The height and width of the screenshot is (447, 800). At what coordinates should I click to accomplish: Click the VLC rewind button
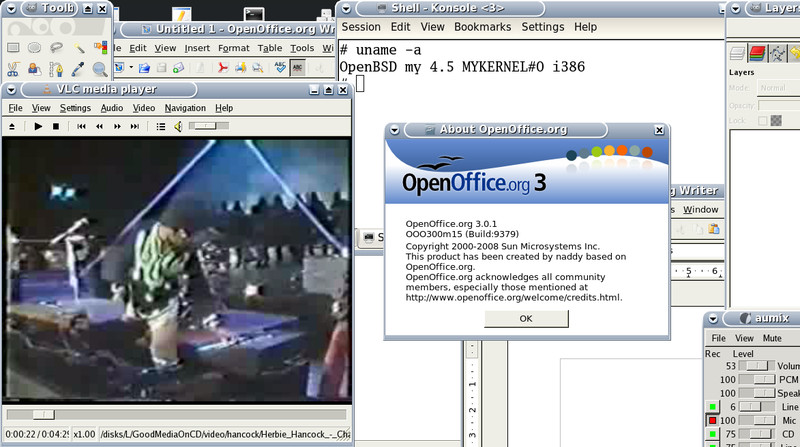(x=99, y=126)
